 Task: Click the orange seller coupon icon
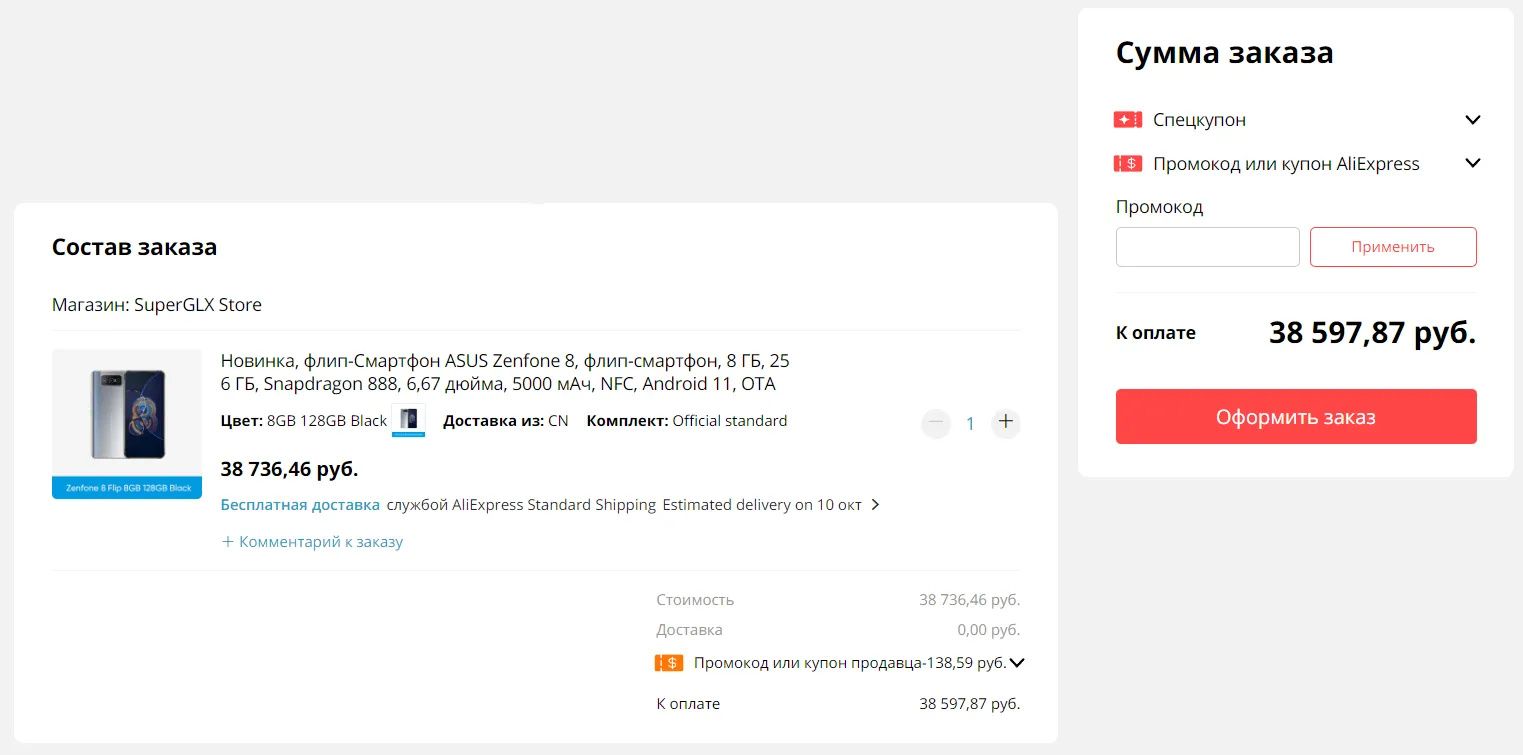tap(669, 662)
